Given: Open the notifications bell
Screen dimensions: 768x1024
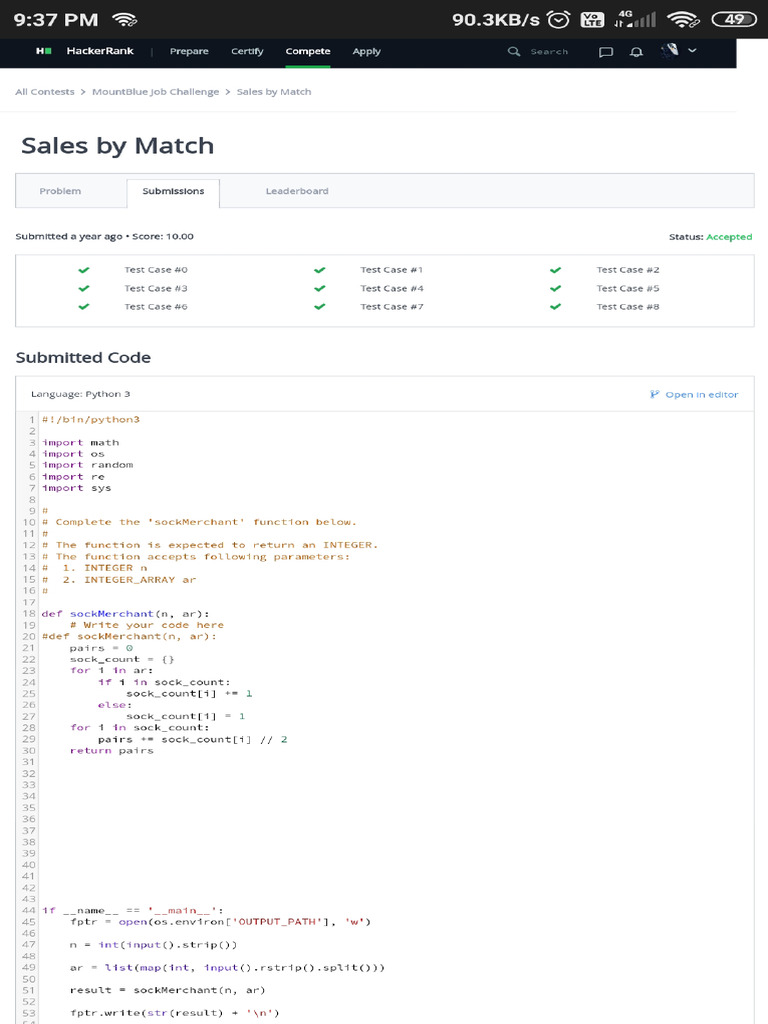Looking at the screenshot, I should point(636,52).
